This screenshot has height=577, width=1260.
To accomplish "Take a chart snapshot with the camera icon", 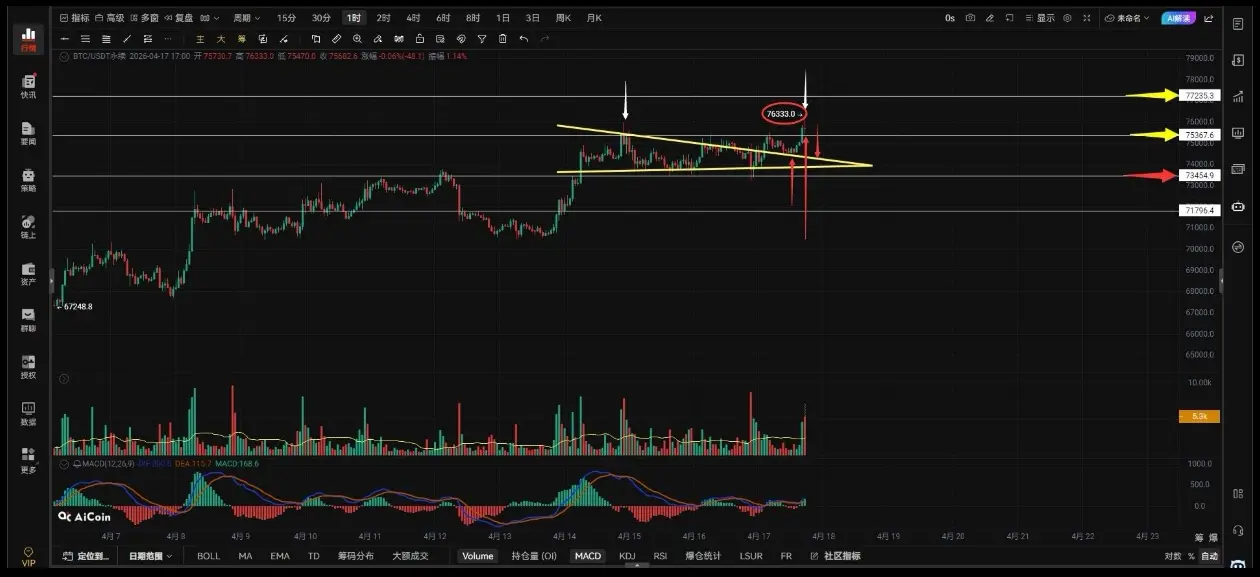I will pyautogui.click(x=970, y=18).
